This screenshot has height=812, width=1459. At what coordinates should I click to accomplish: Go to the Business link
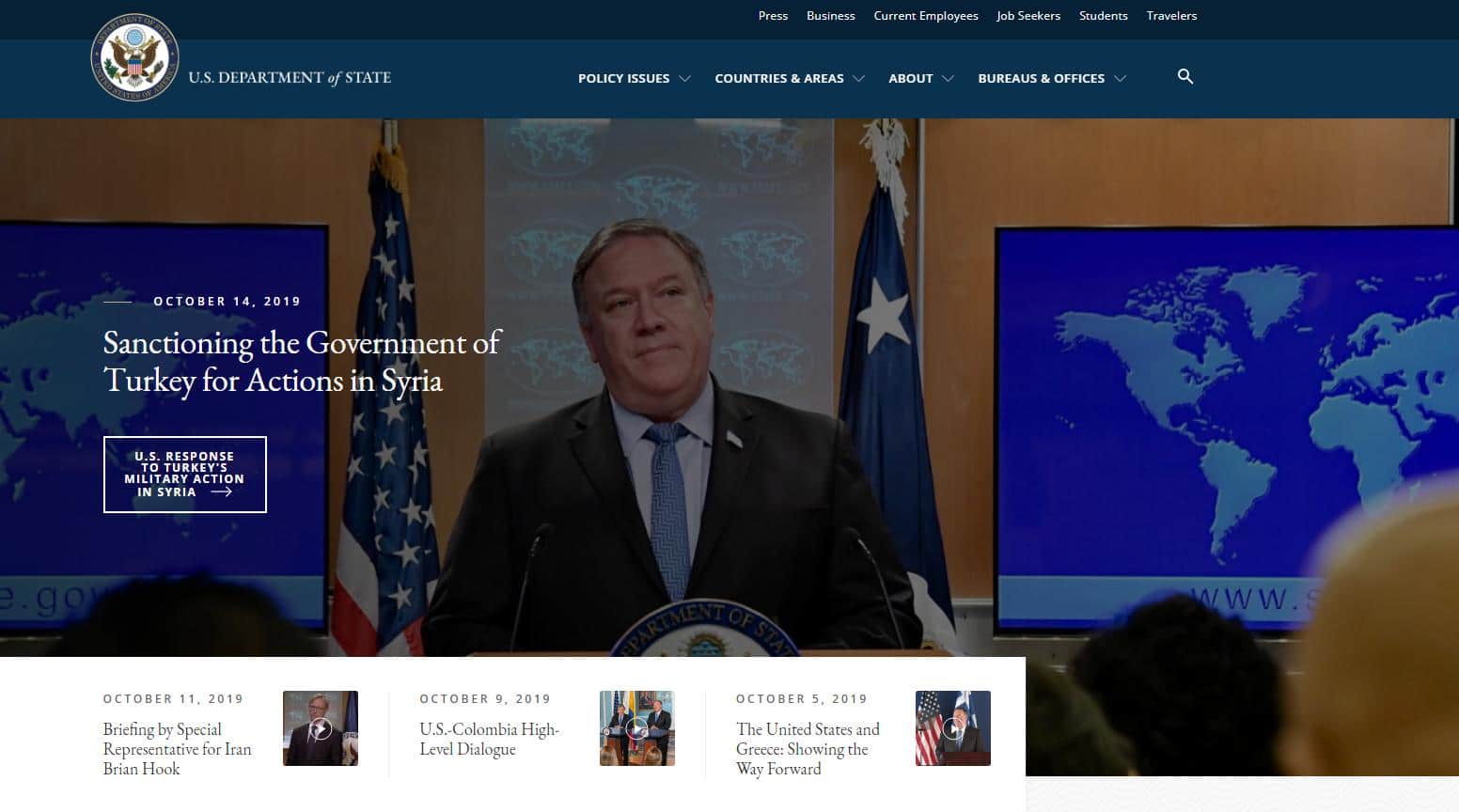tap(831, 16)
